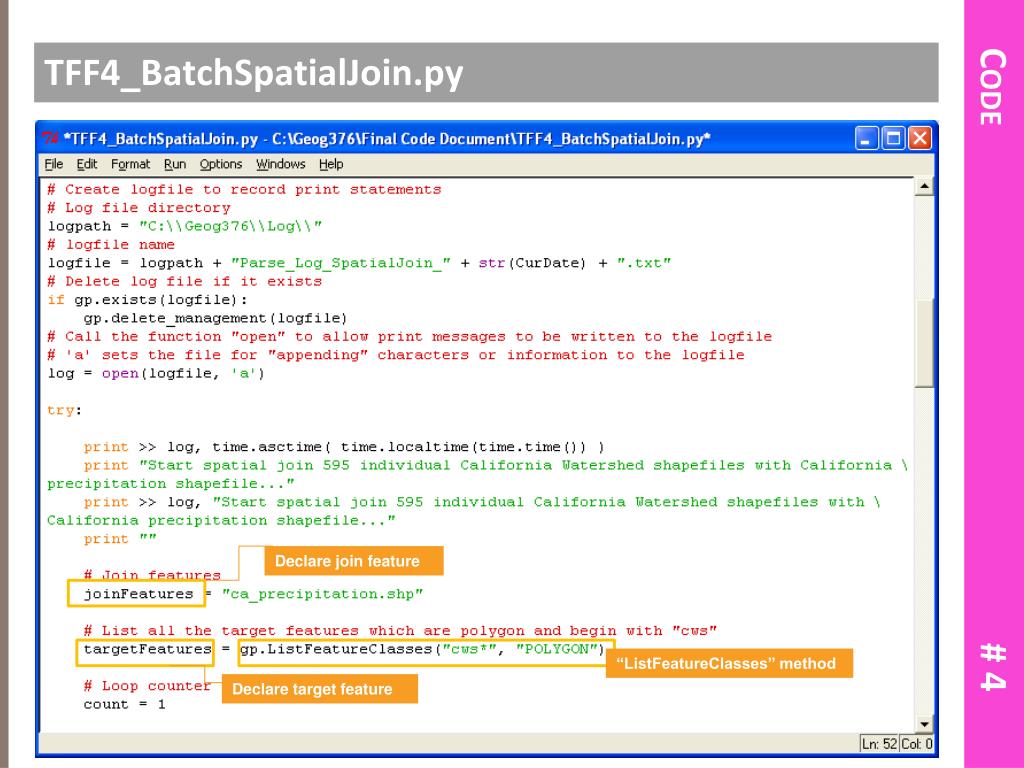The image size is (1024, 768).
Task: Click the comment '# List all the target features'
Action: pos(400,631)
